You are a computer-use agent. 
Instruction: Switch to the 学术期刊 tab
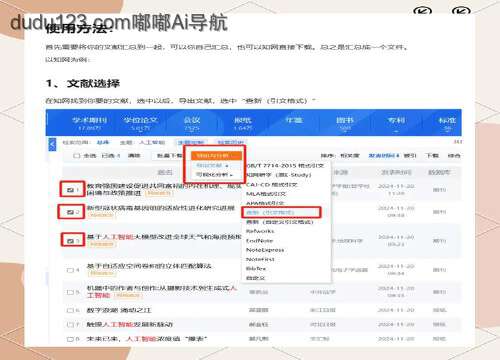[90, 123]
